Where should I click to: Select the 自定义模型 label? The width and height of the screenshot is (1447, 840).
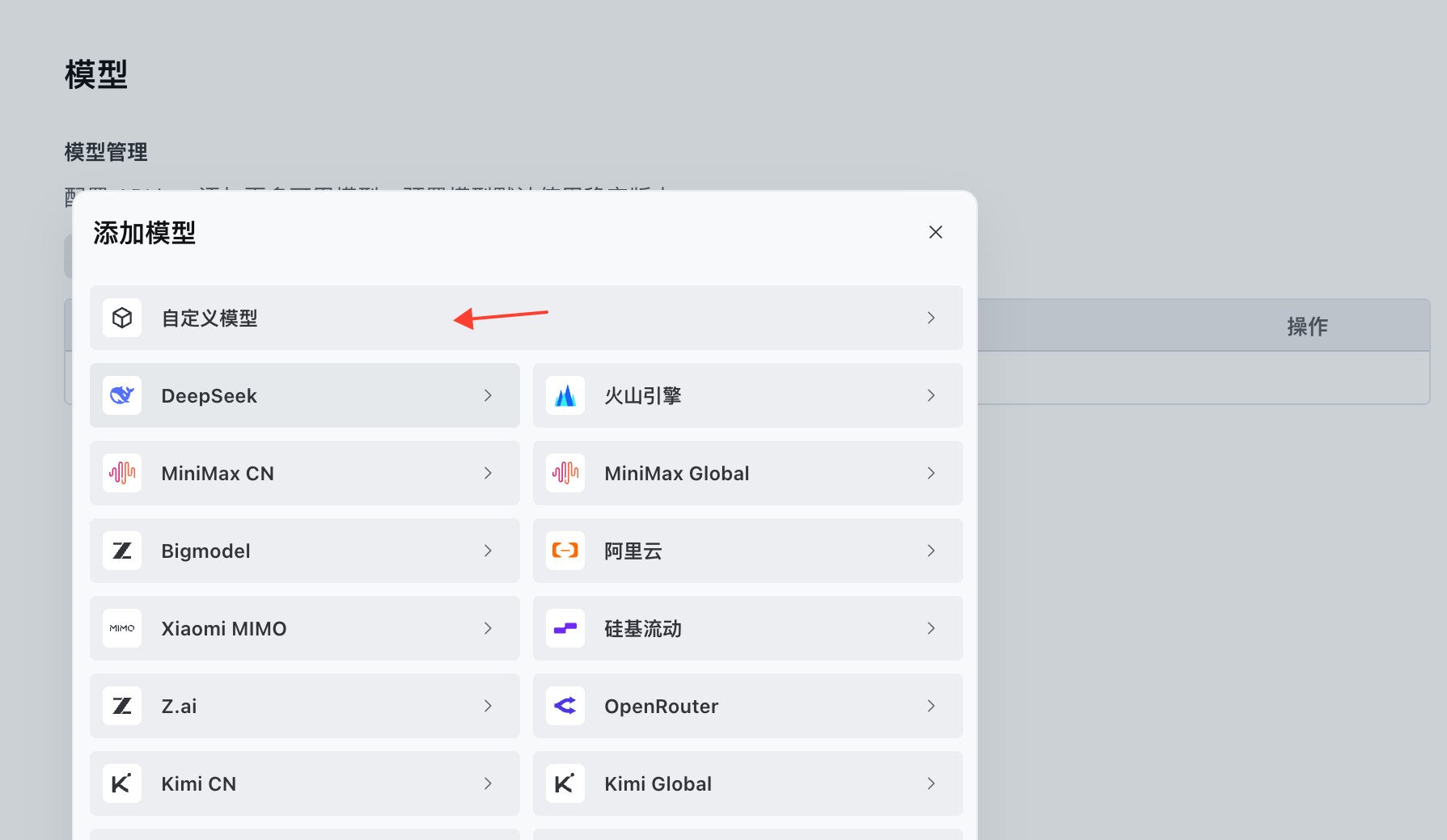[209, 318]
